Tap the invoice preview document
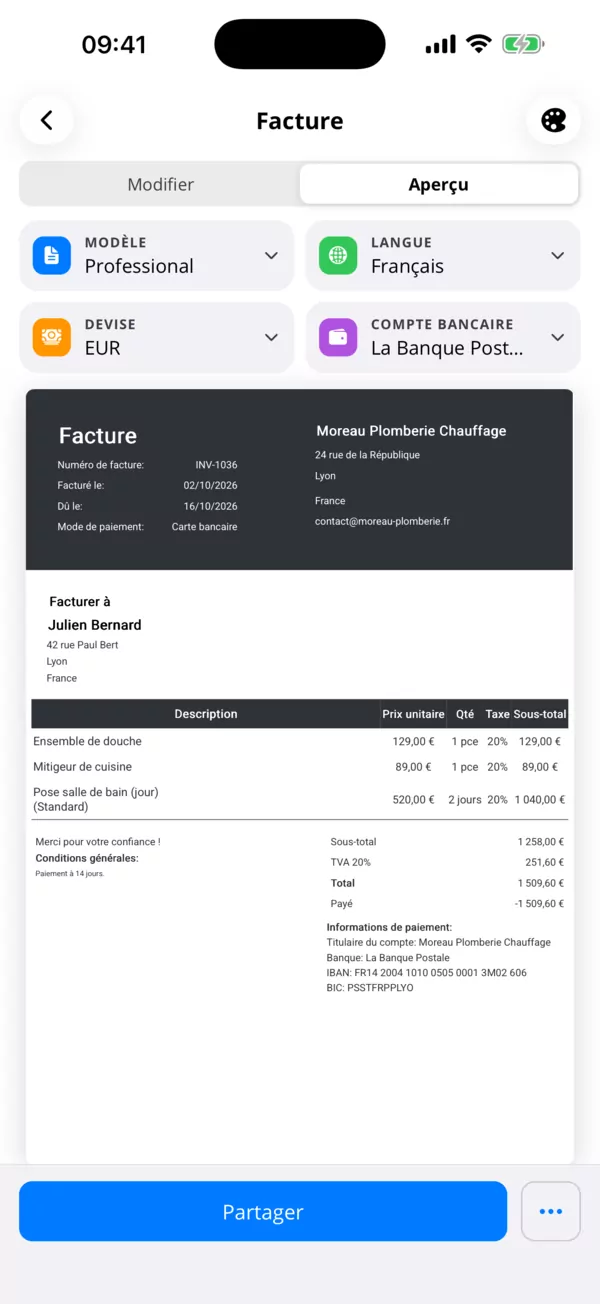600x1304 pixels. [300, 776]
